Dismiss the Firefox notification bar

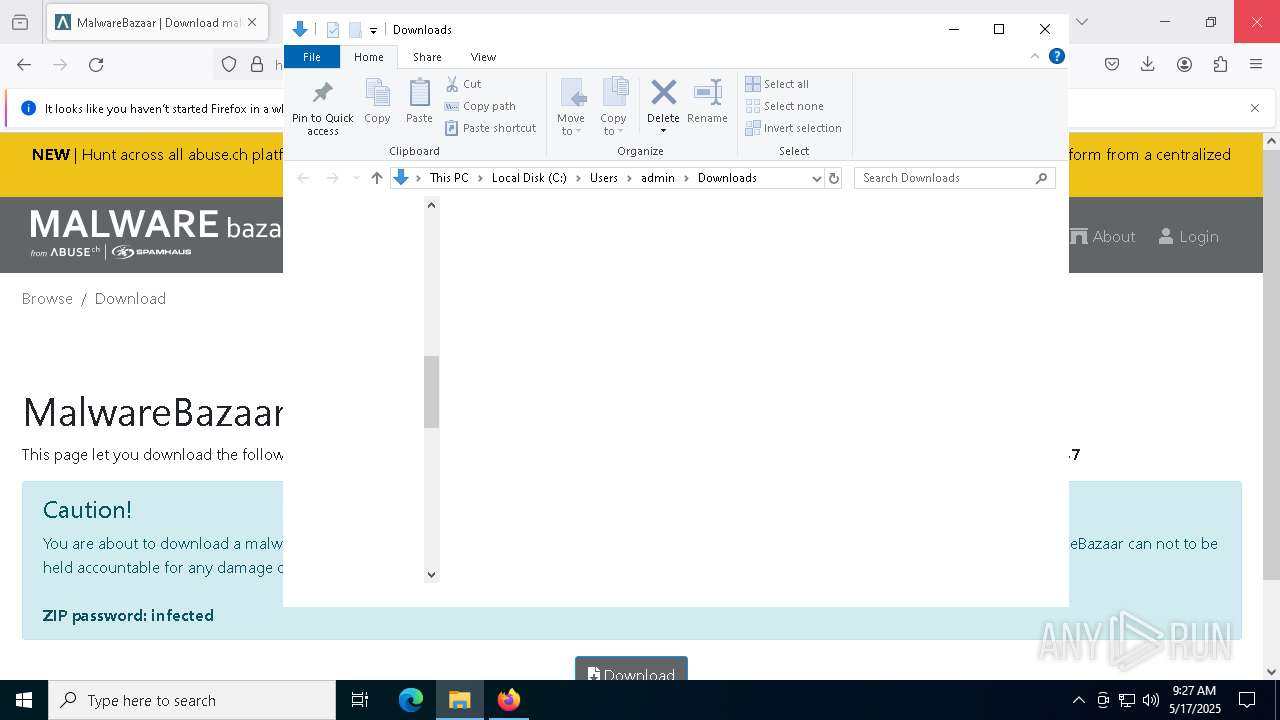(1255, 108)
